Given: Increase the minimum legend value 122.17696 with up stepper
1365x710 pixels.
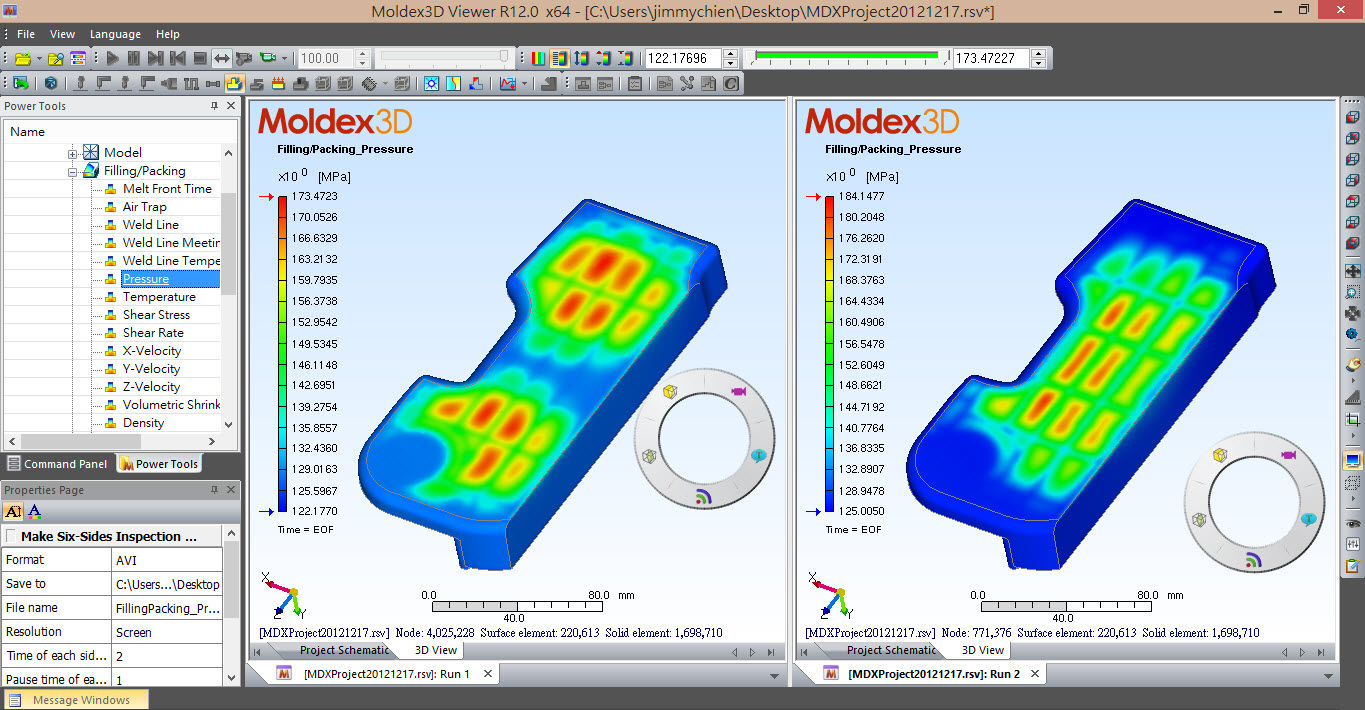Looking at the screenshot, I should [x=730, y=54].
